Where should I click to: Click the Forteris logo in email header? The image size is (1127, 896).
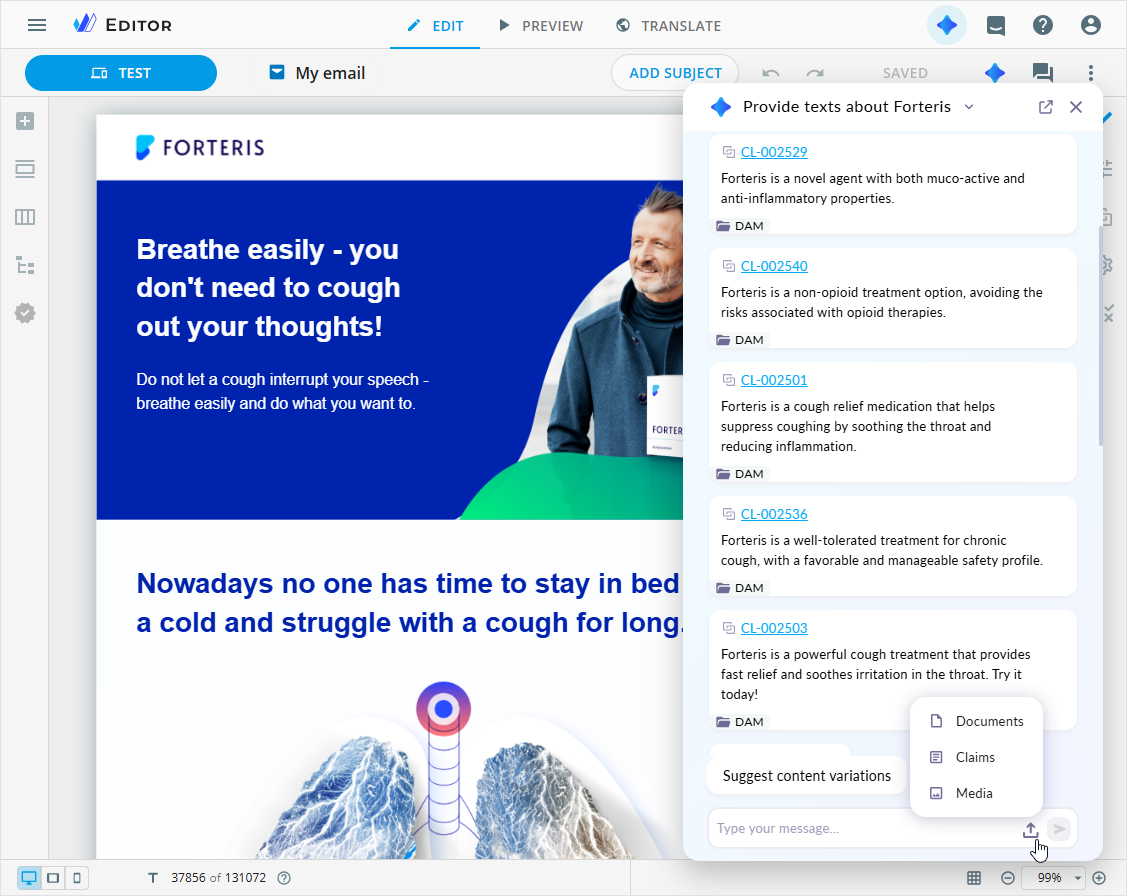tap(200, 147)
